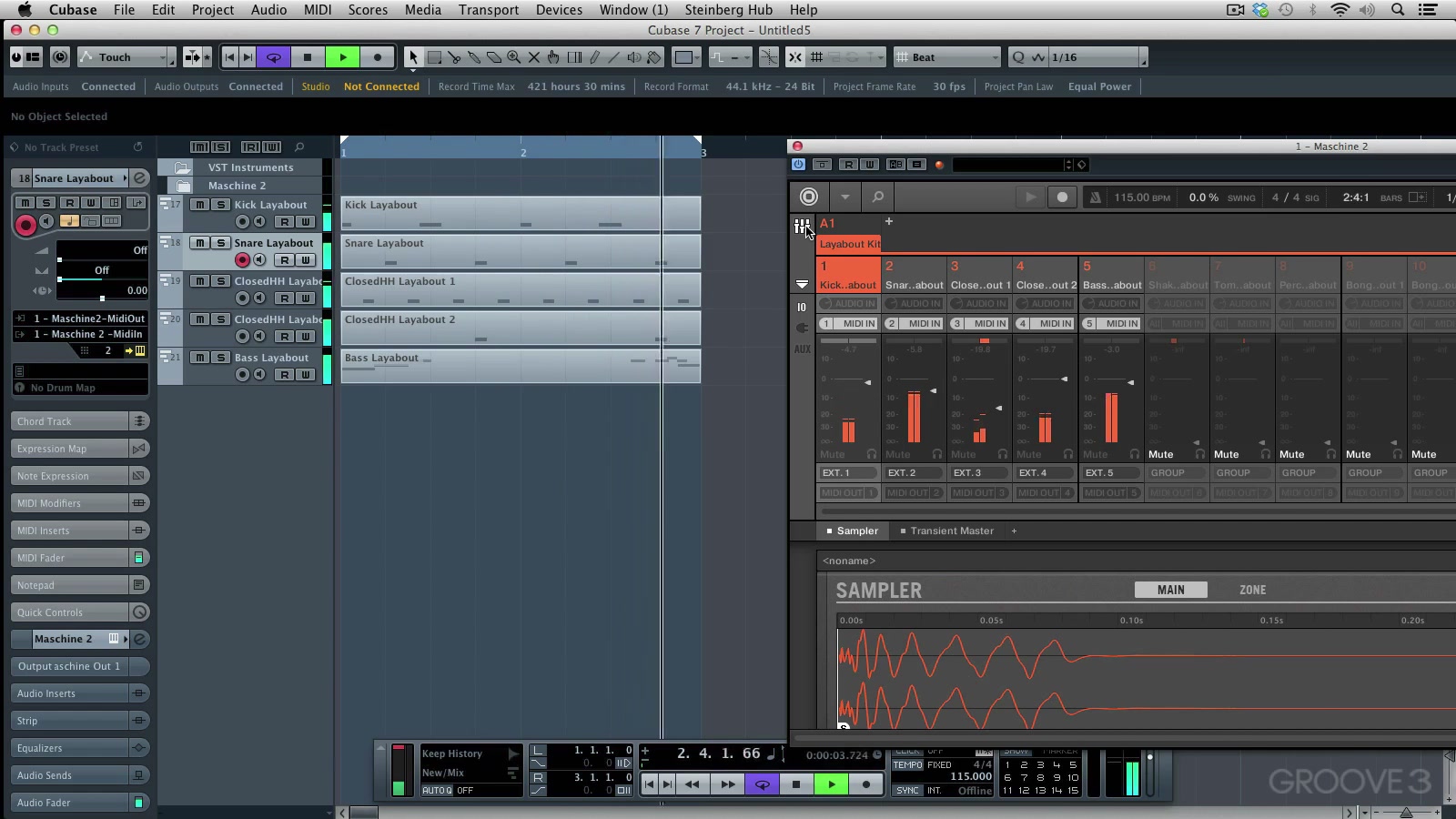Open the Maschine mixer view icon
This screenshot has height=819, width=1456.
tap(801, 227)
